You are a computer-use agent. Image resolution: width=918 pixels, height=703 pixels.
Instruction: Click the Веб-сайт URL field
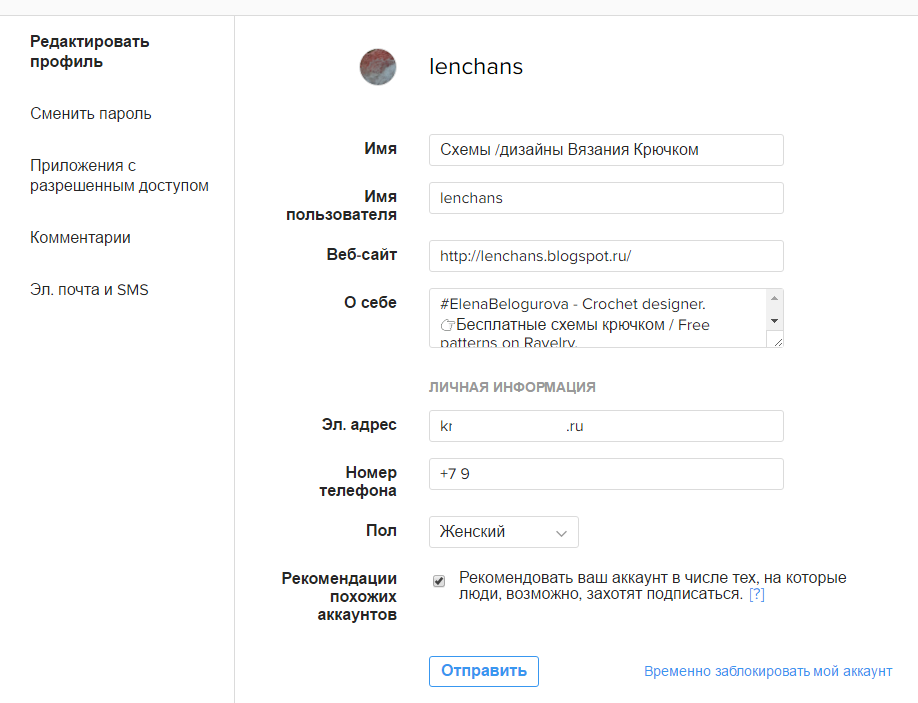606,256
